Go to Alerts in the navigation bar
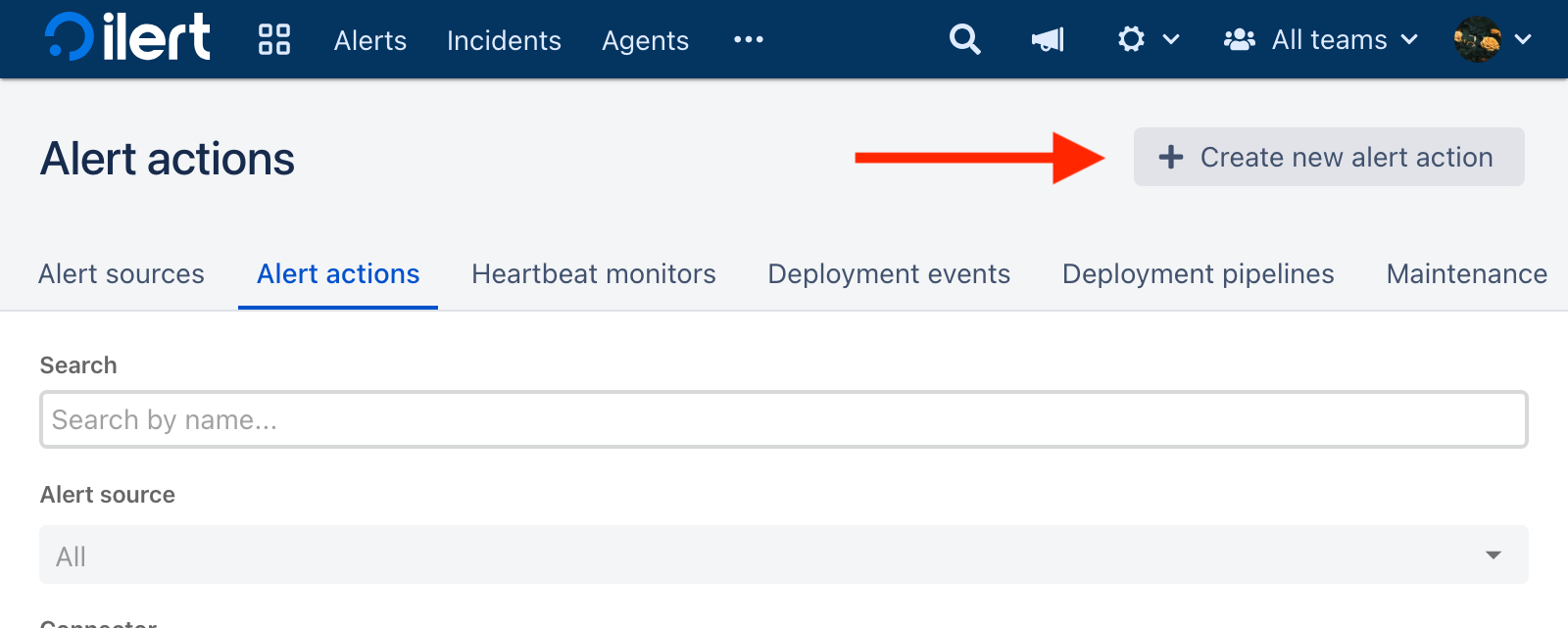 (370, 40)
